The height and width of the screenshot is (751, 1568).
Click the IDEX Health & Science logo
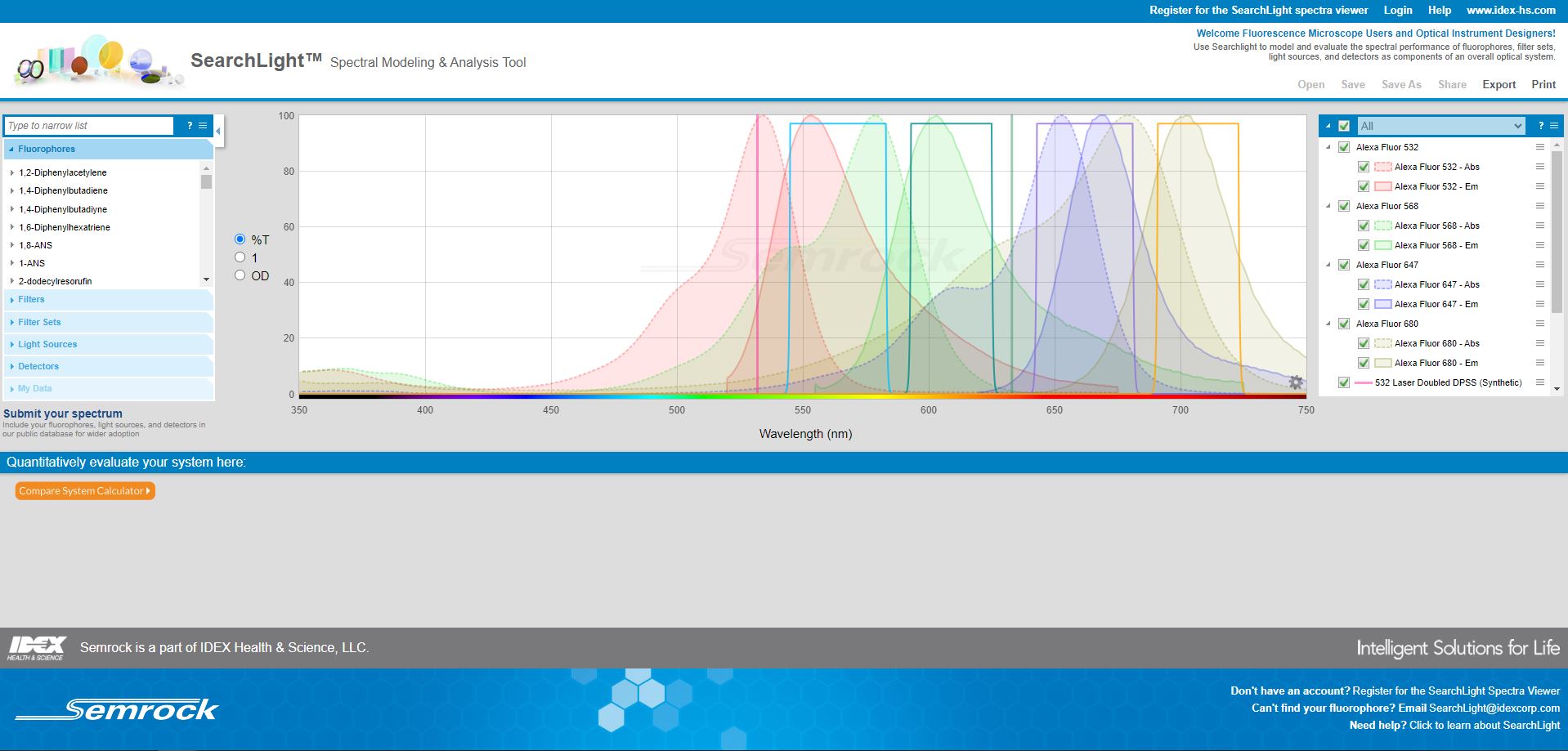[x=37, y=648]
